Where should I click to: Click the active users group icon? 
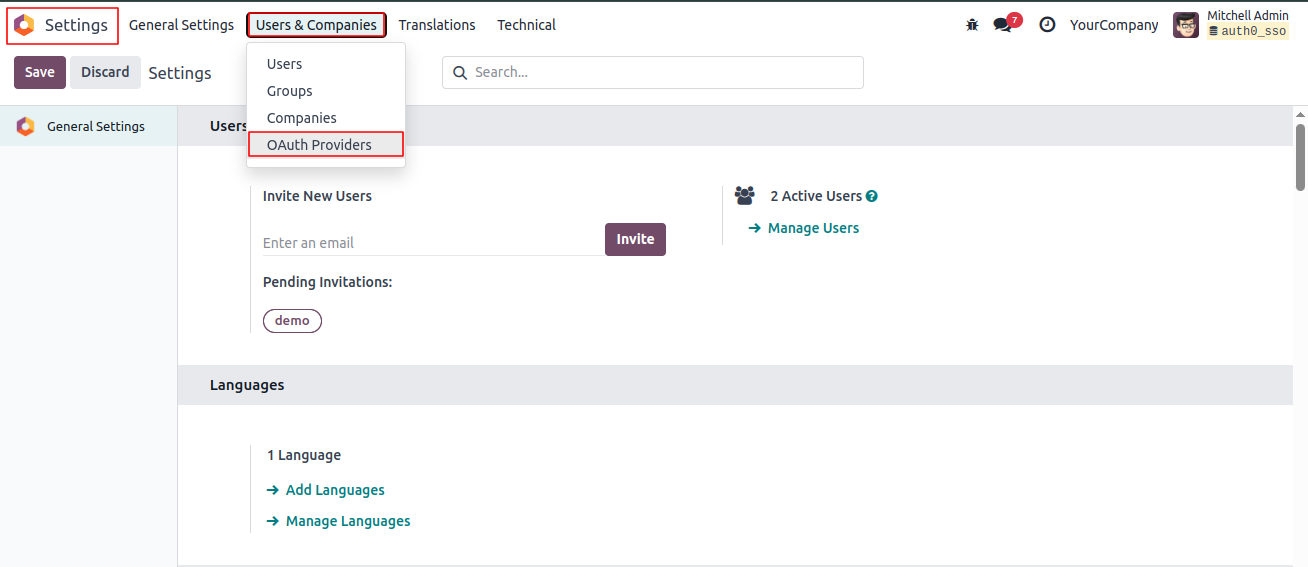click(744, 196)
